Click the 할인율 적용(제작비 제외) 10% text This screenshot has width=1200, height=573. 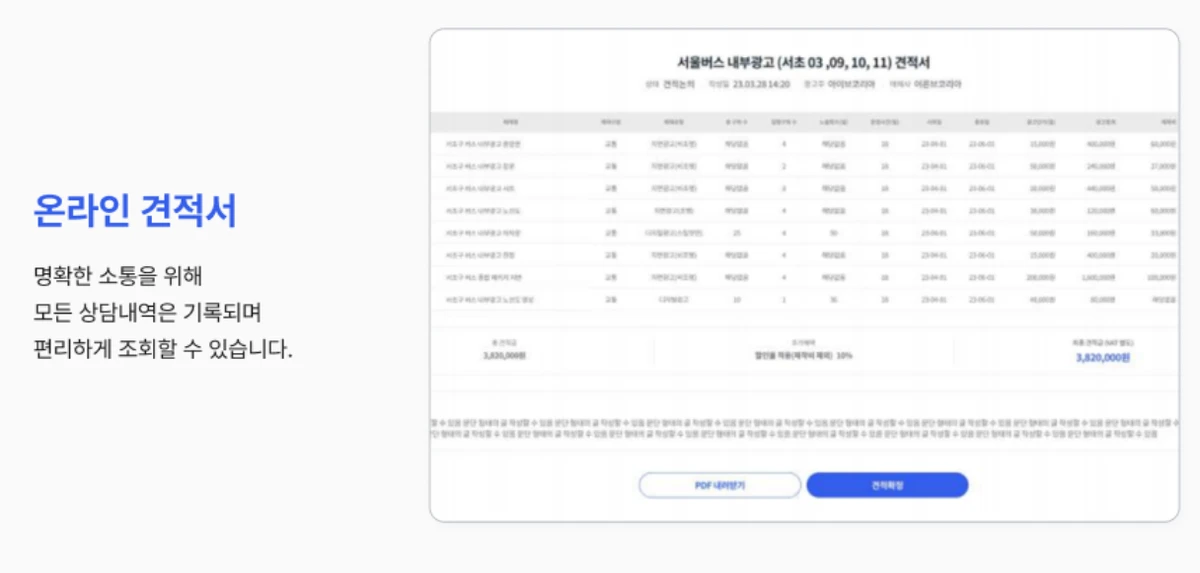(x=803, y=355)
